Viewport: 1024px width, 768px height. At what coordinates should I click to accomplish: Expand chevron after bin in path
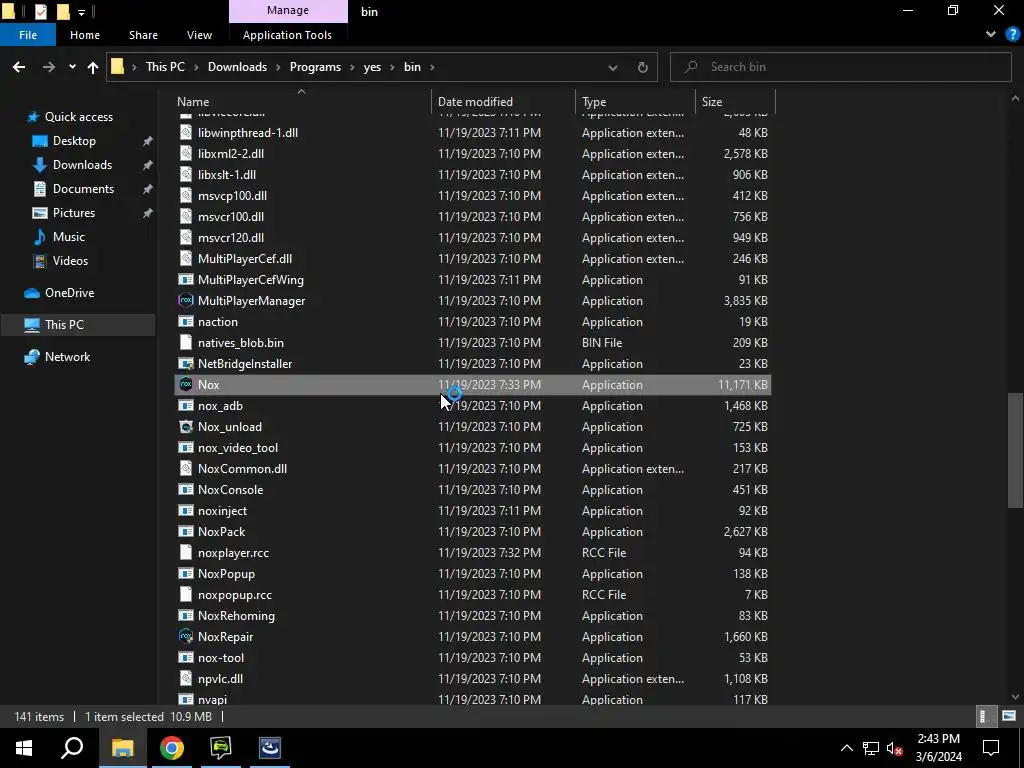click(432, 67)
